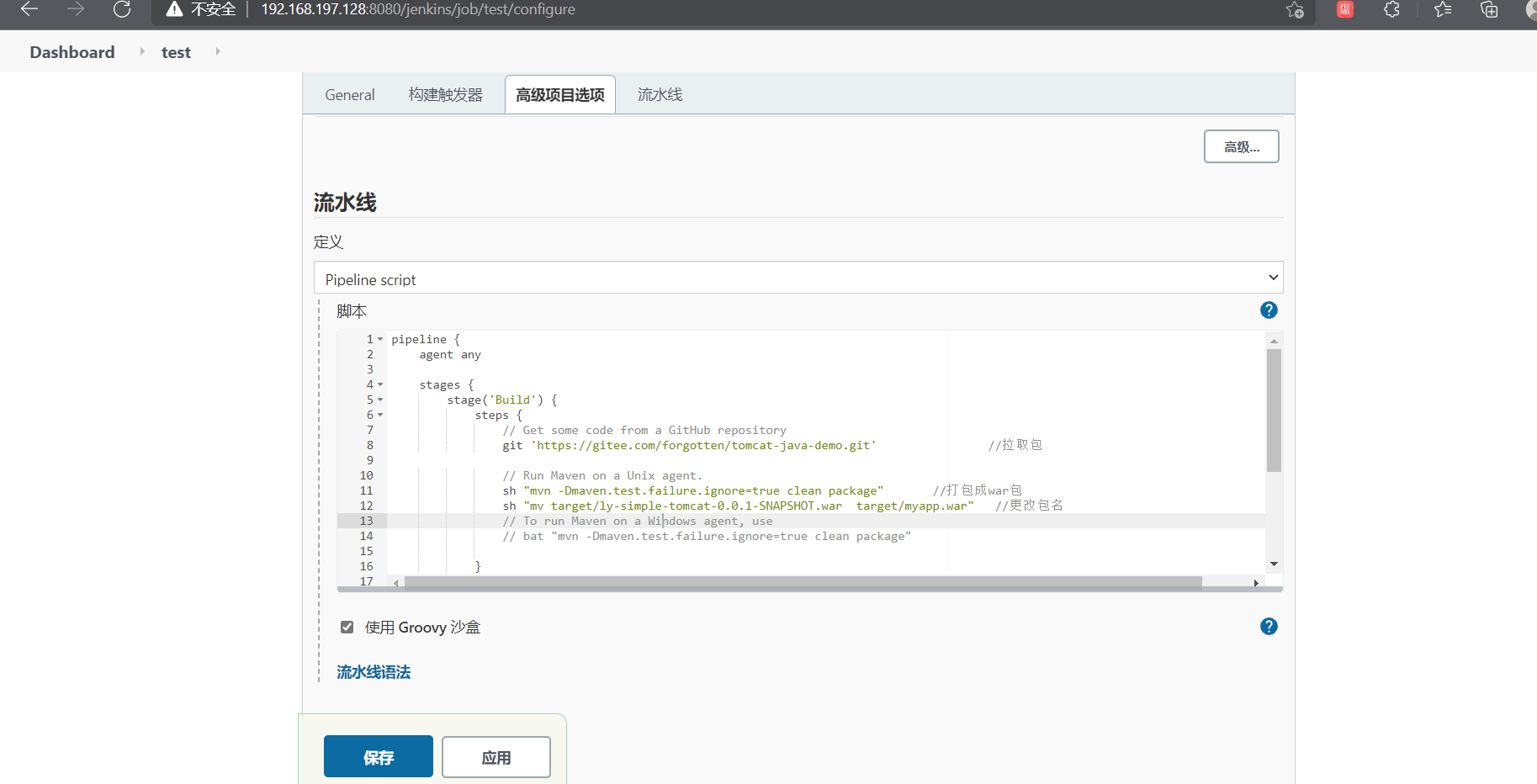Click the browser address bar URL
This screenshot has width=1537, height=784.
click(x=418, y=9)
